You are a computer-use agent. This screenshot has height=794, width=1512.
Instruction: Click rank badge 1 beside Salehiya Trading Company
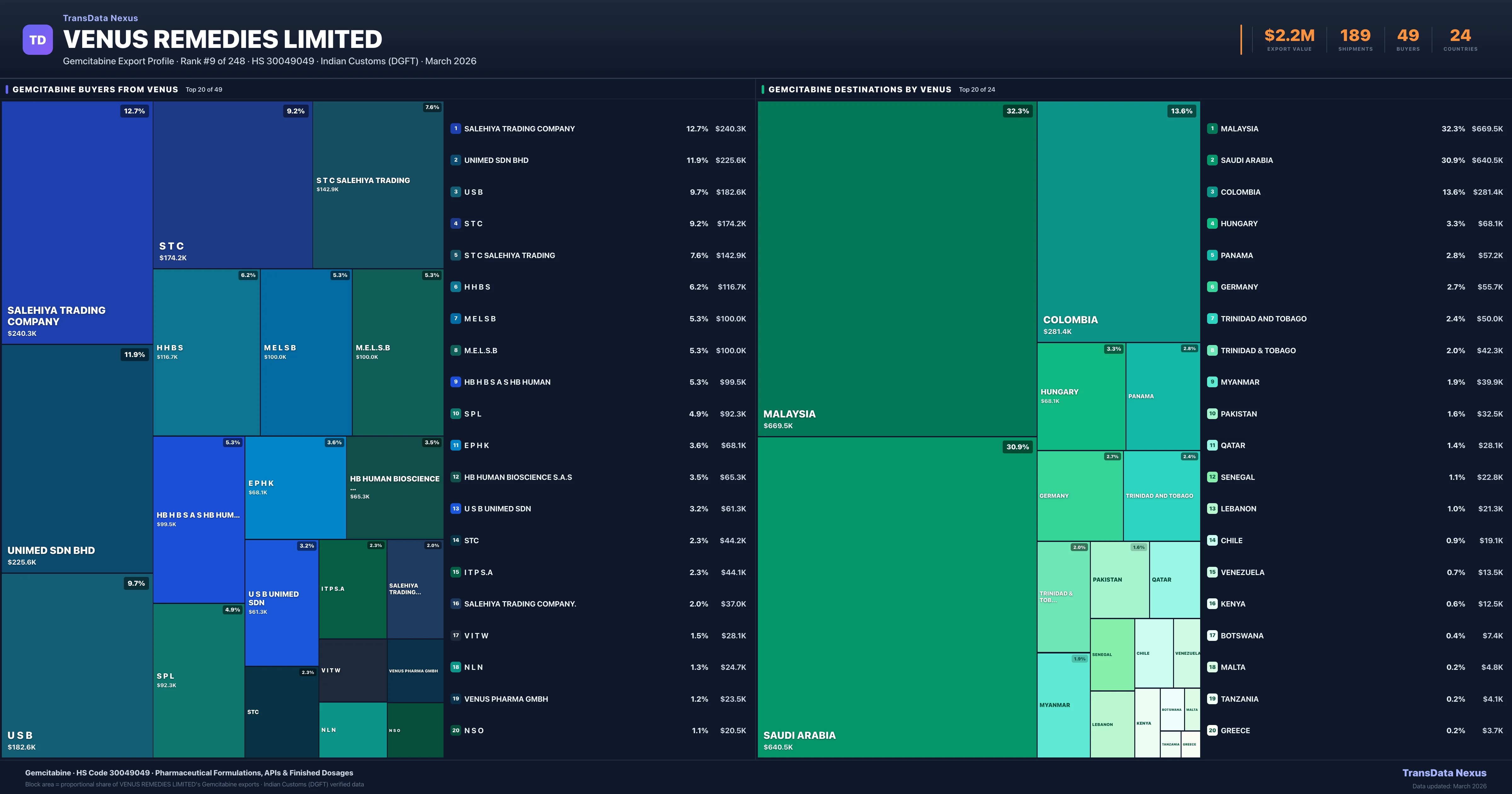455,129
